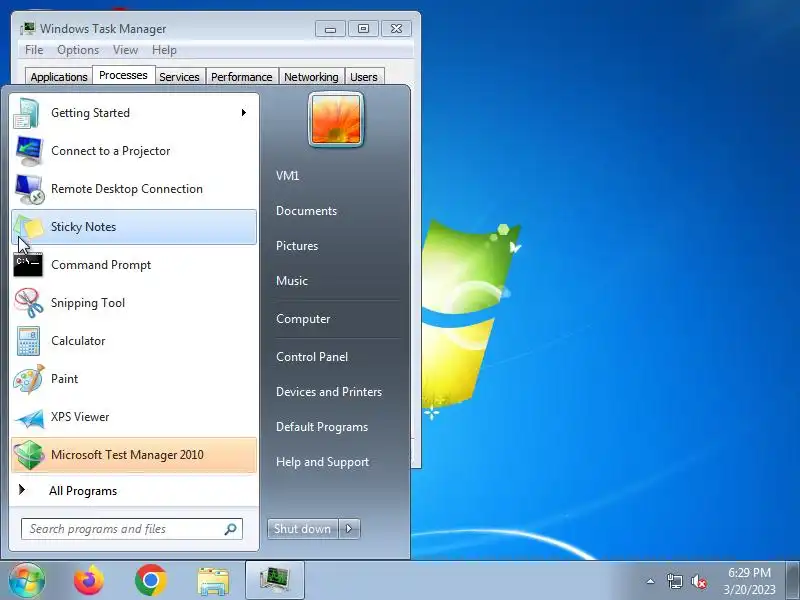800x600 pixels.
Task: Click the muted volume tray icon
Action: coord(698,581)
